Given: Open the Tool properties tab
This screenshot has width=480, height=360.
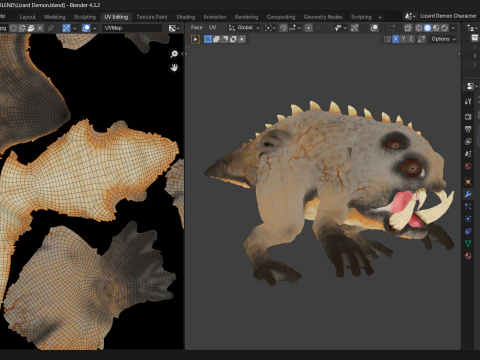Looking at the screenshot, I should [x=468, y=102].
